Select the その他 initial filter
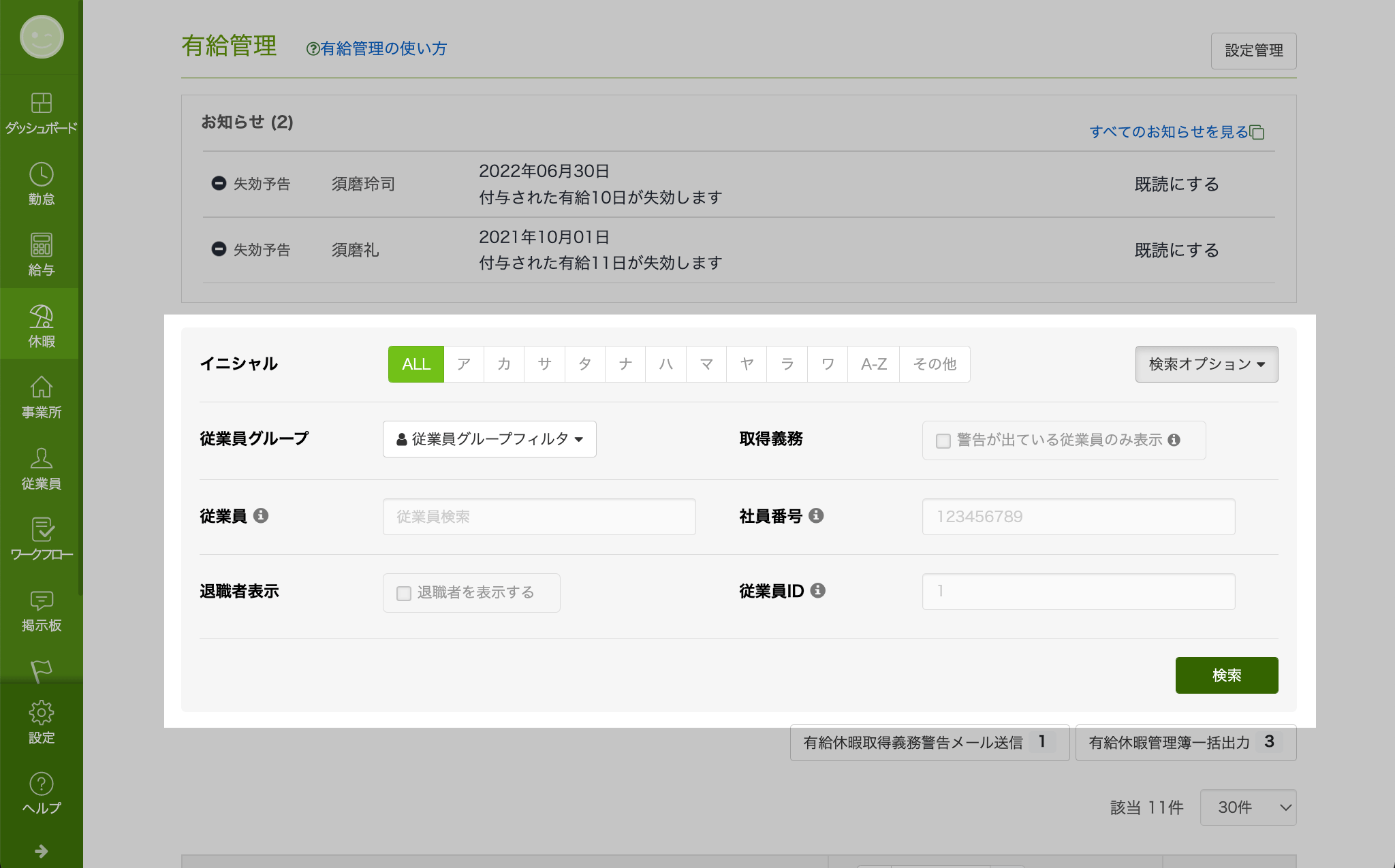The width and height of the screenshot is (1395, 868). coord(935,364)
